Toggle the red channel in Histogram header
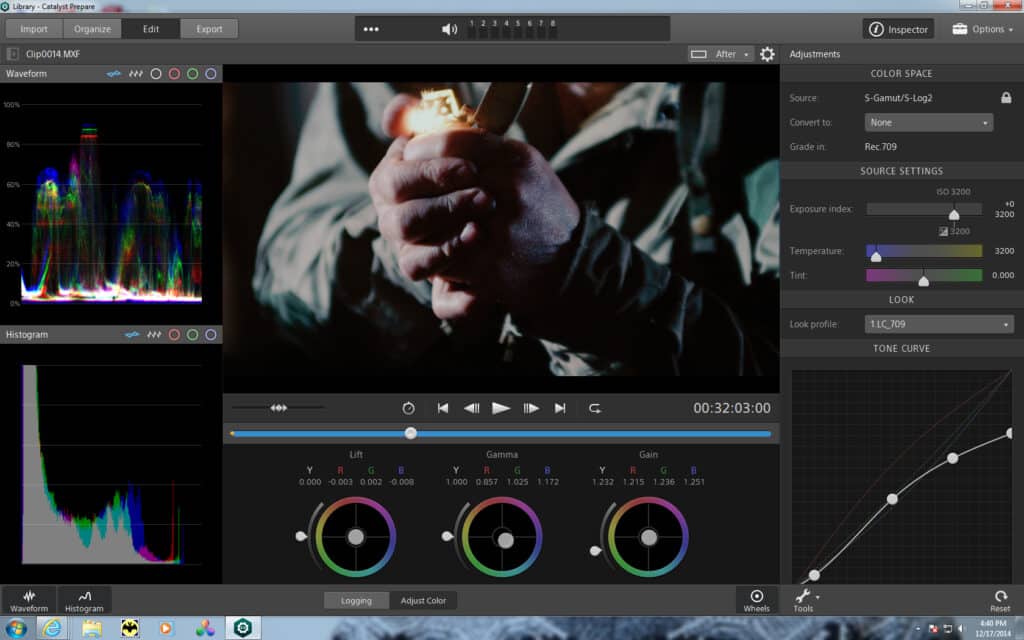This screenshot has height=640, width=1024. [174, 334]
